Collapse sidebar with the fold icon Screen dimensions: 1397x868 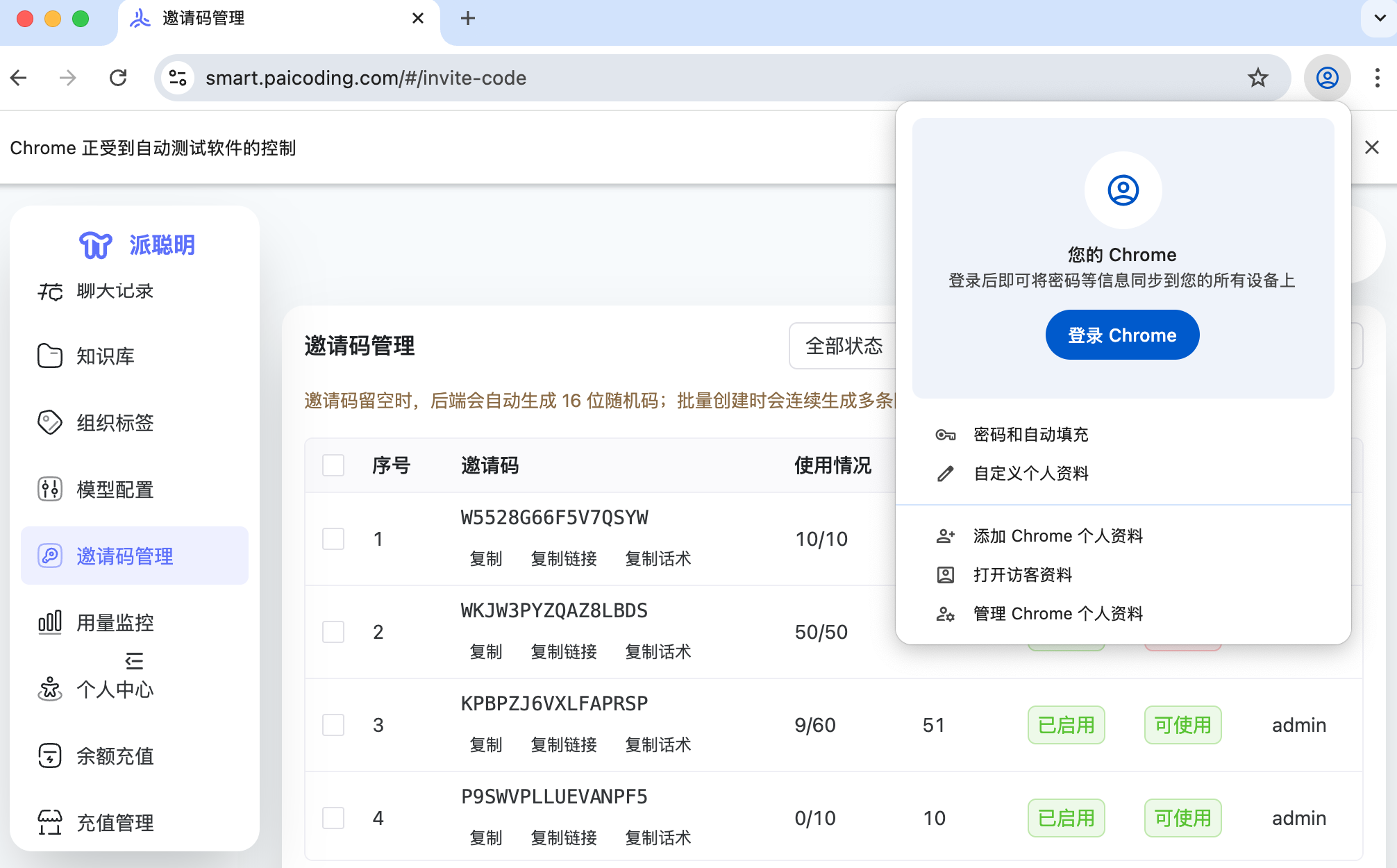[x=134, y=660]
